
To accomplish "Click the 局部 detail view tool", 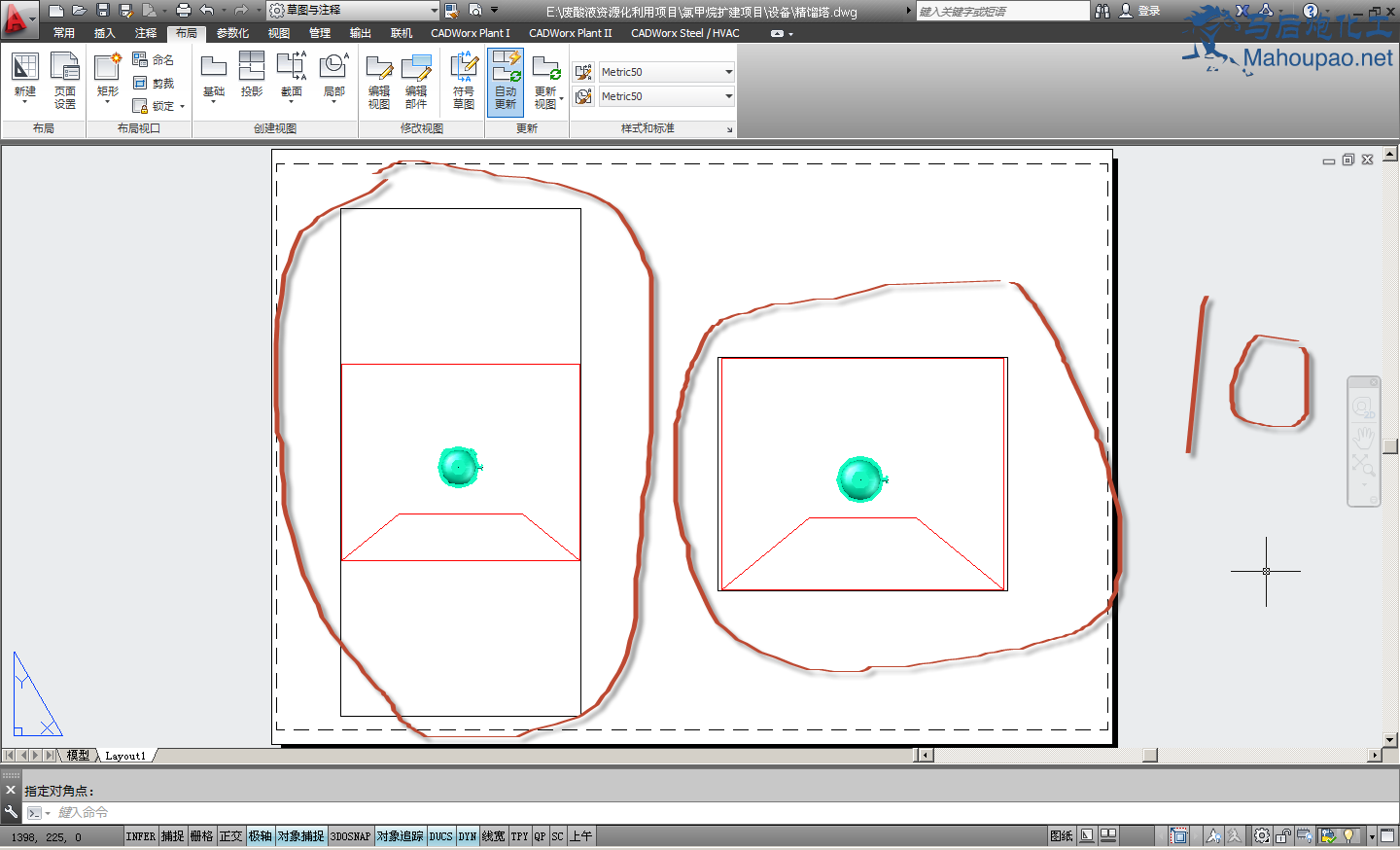I will [x=333, y=80].
